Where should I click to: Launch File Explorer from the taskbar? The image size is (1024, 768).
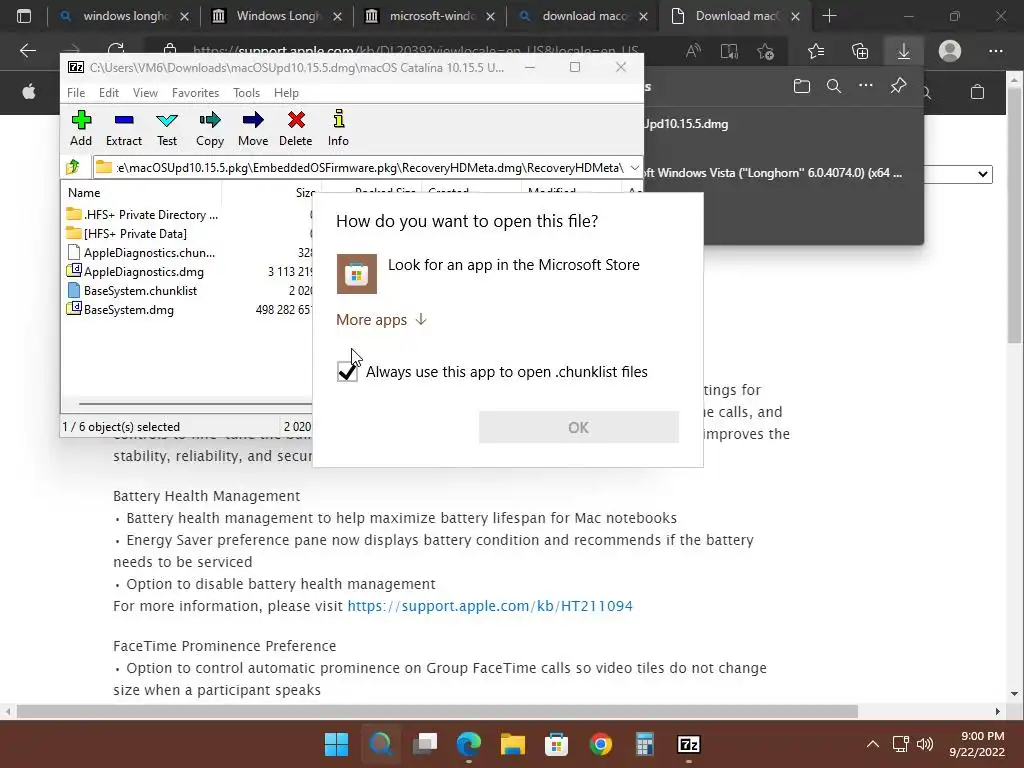point(513,744)
